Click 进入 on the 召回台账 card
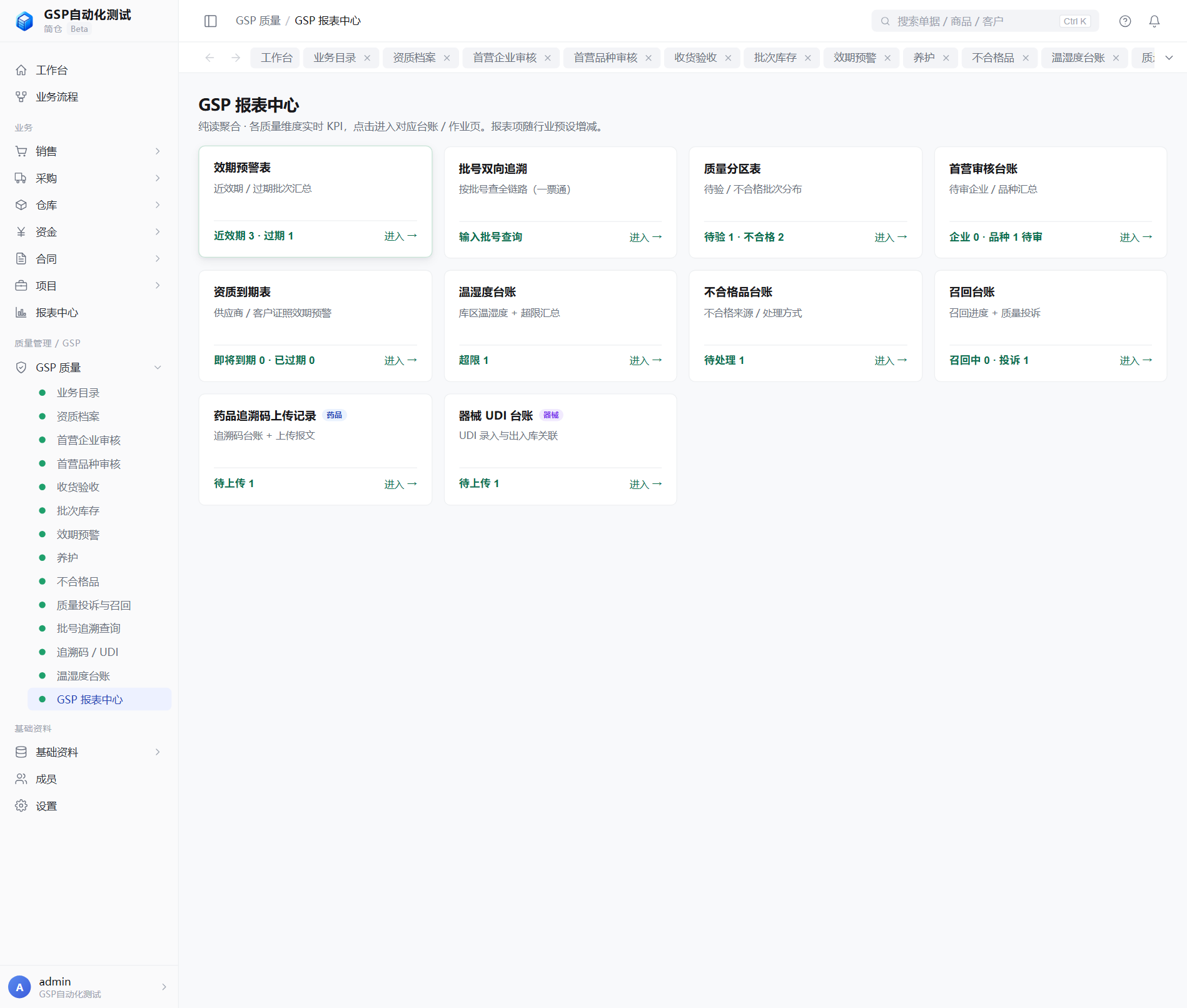Viewport: 1187px width, 1008px height. (1136, 361)
